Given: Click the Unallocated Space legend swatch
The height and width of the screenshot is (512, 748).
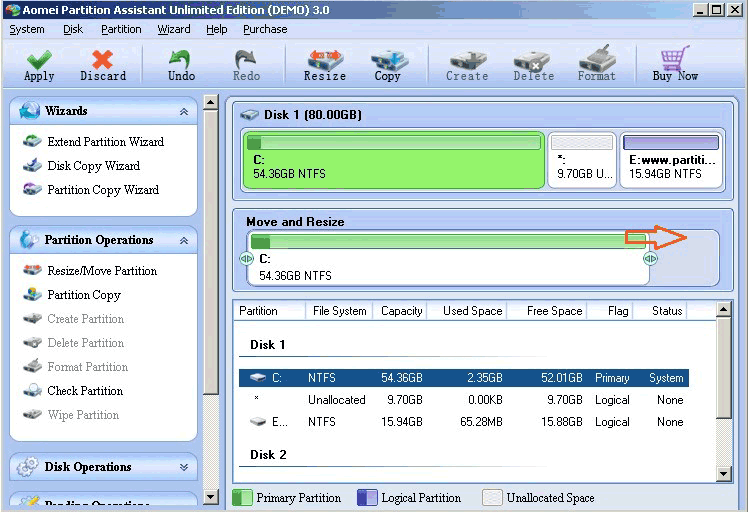Looking at the screenshot, I should pos(492,498).
